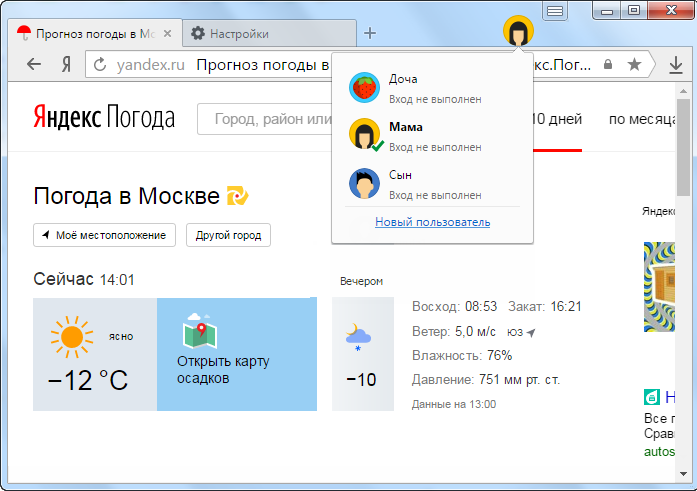
Task: Switch to the Настройки tab
Action: (269, 33)
